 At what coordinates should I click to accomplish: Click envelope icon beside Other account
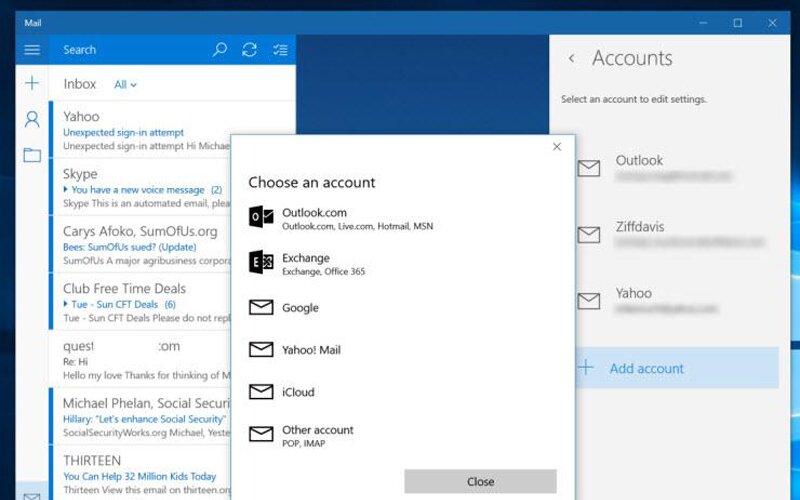pos(261,434)
